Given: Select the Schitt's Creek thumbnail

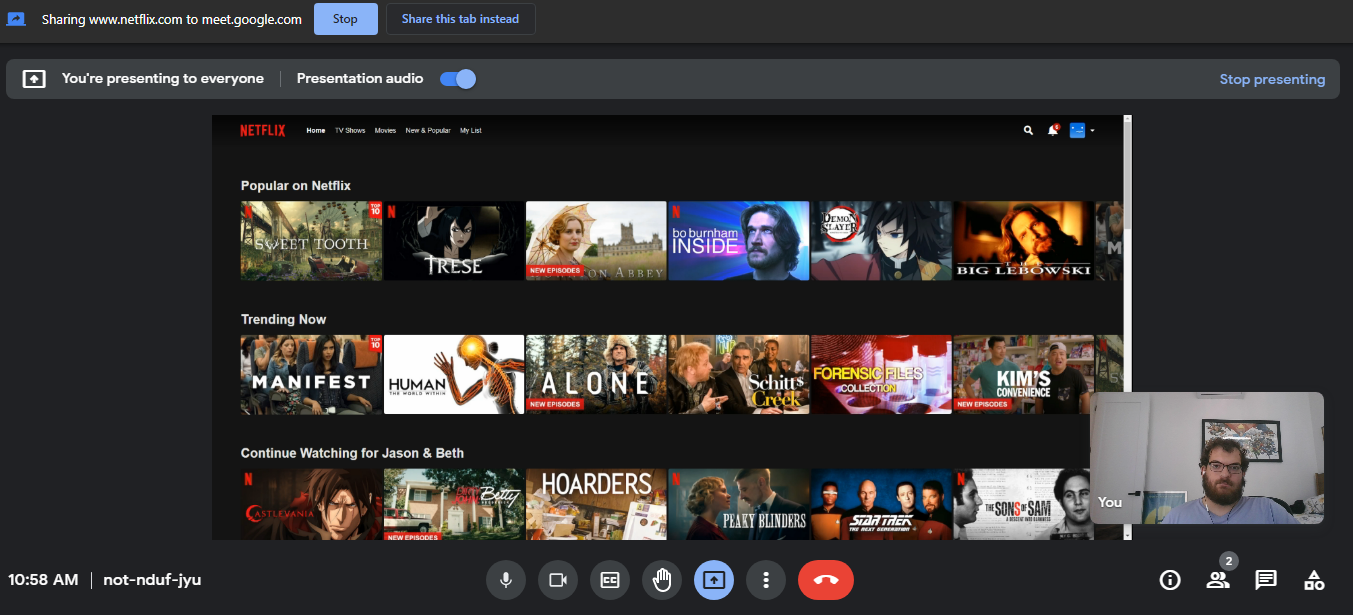Looking at the screenshot, I should pyautogui.click(x=739, y=375).
